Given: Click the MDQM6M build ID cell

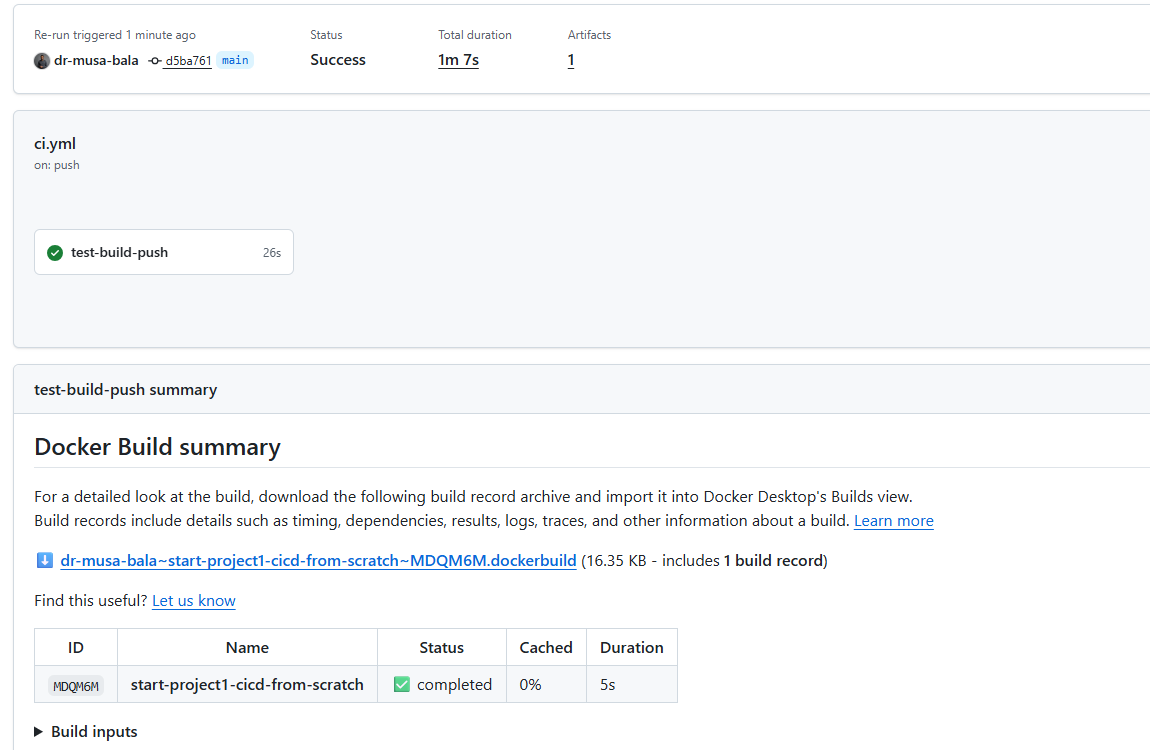Looking at the screenshot, I should point(76,685).
